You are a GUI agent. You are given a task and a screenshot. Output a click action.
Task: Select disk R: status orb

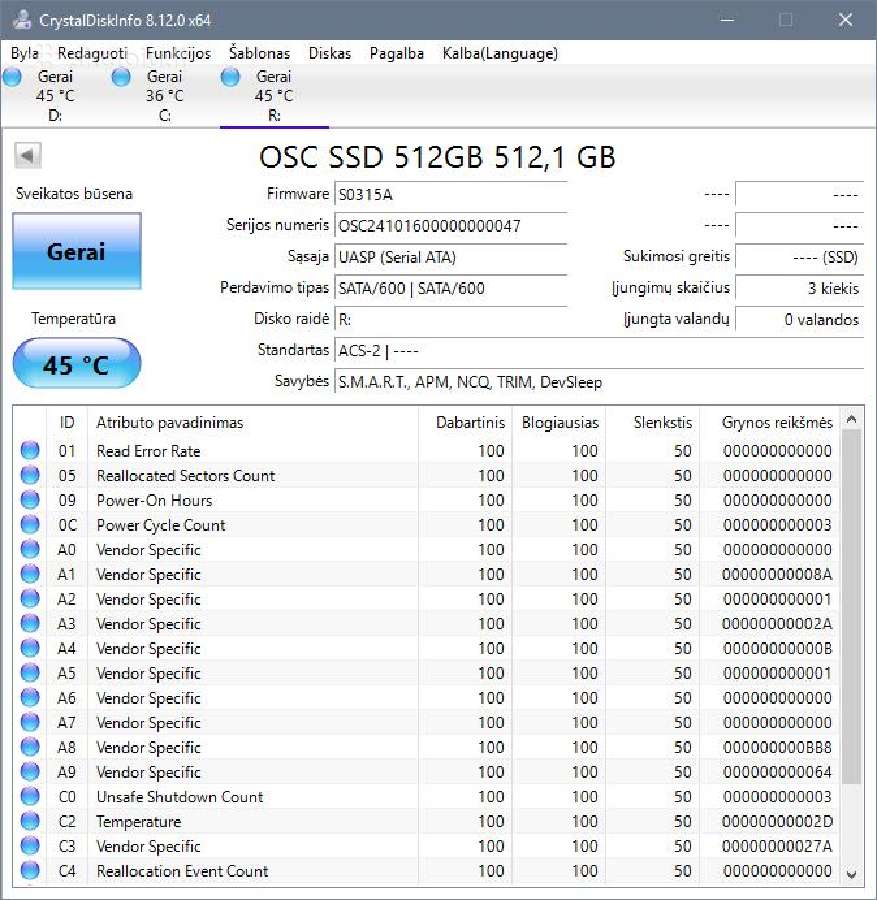pyautogui.click(x=230, y=77)
